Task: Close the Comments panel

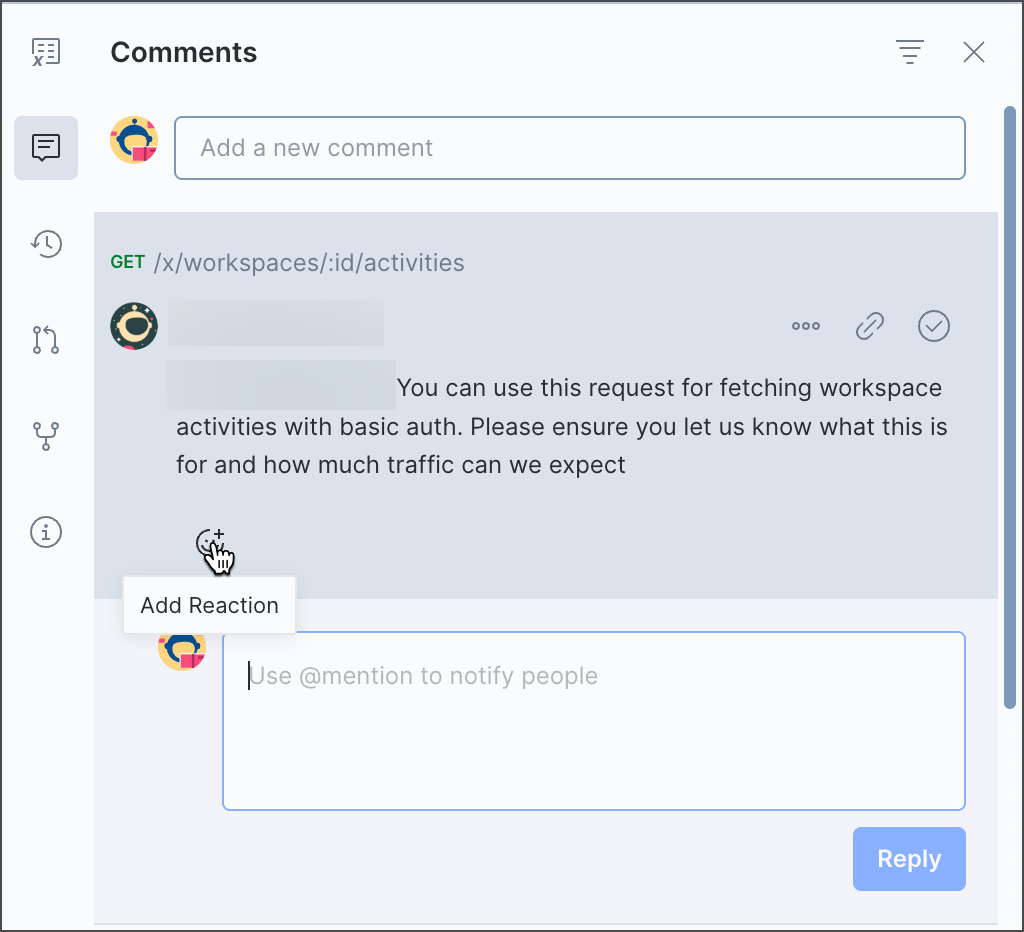Action: tap(974, 52)
